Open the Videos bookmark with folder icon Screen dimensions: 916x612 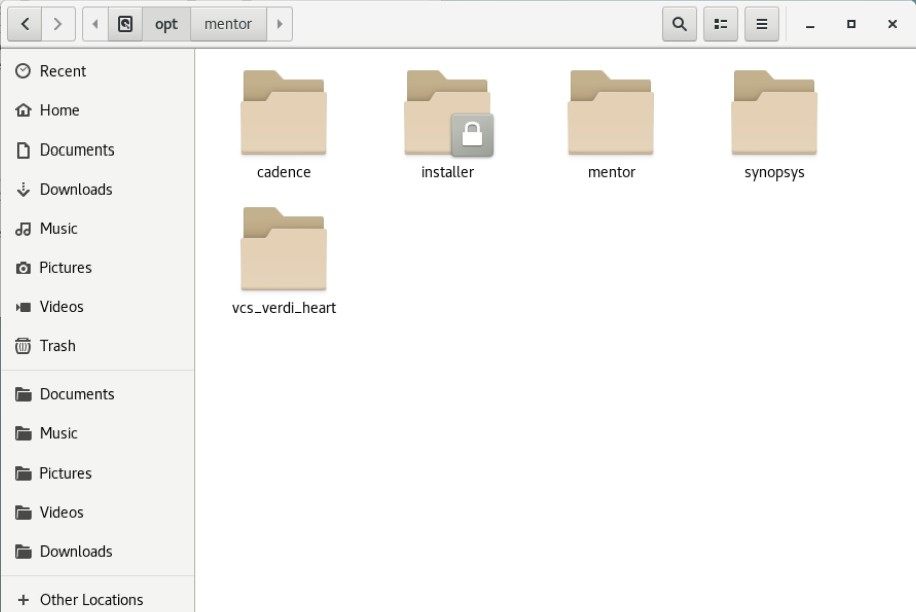point(98,512)
